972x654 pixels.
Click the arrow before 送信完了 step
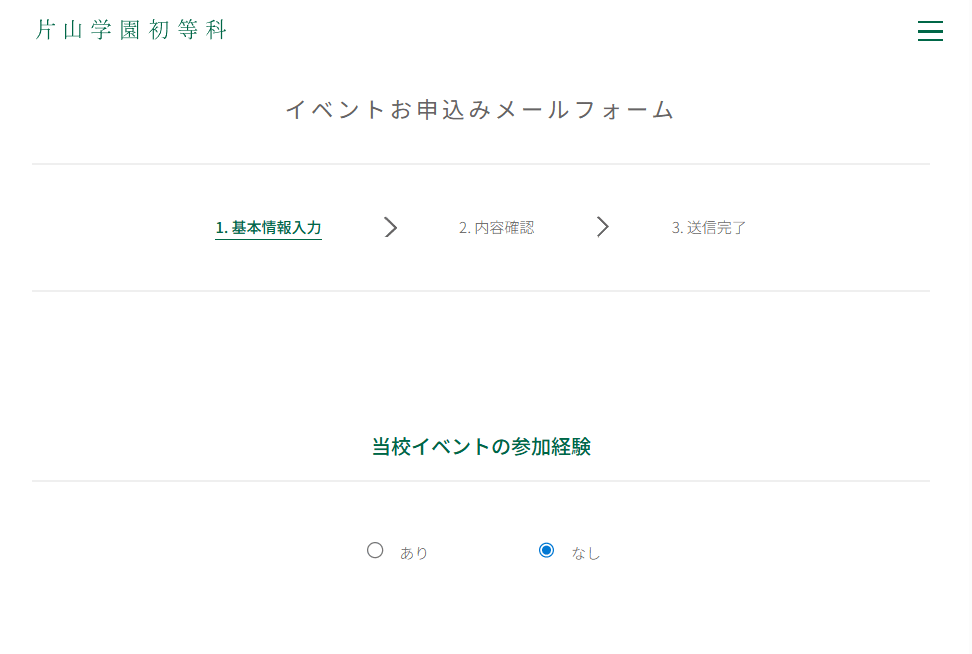[603, 227]
